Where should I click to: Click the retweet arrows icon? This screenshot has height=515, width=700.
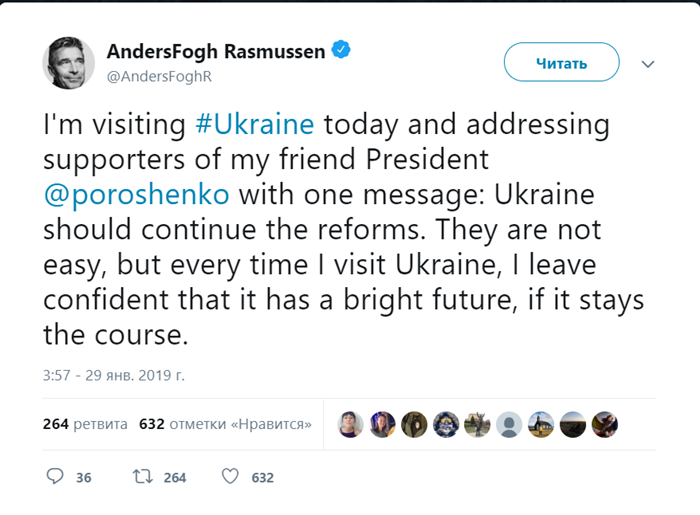[143, 477]
